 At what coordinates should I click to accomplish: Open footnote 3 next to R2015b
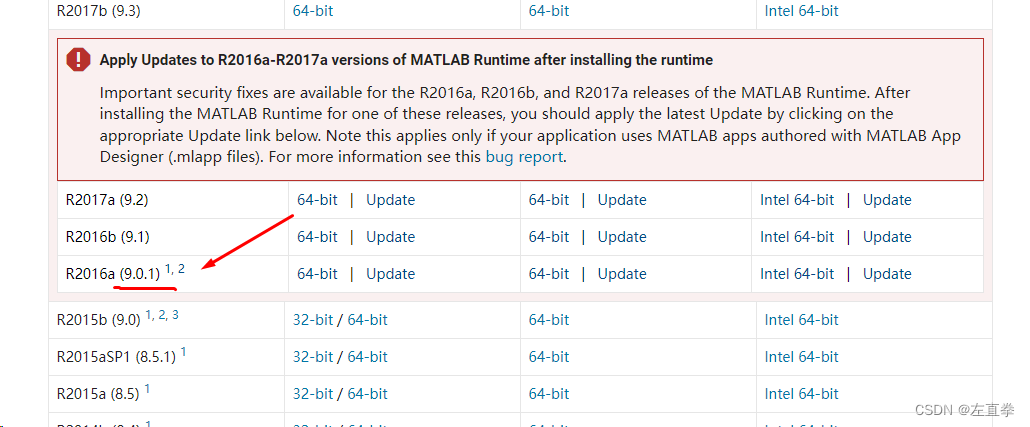click(175, 315)
